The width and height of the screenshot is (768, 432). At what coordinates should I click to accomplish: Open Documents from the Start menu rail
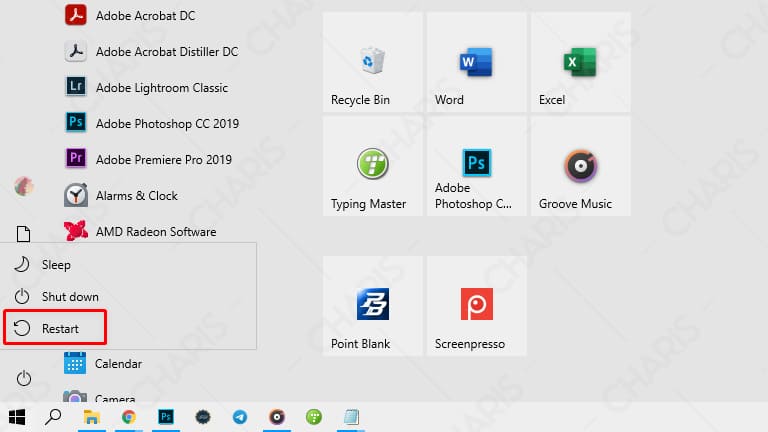pos(24,234)
